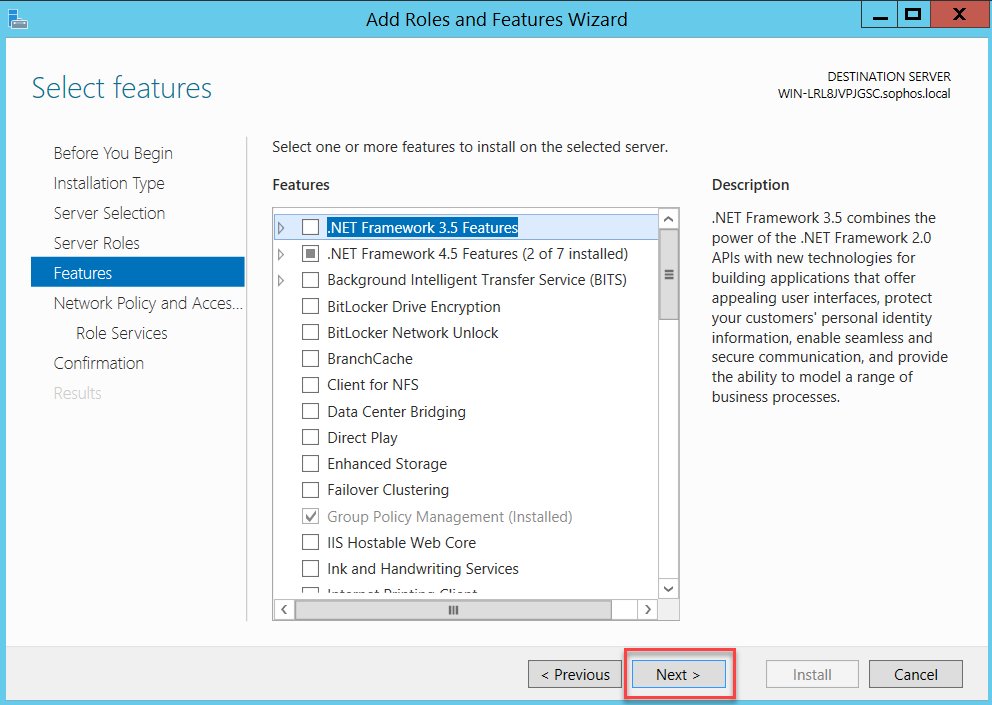992x705 pixels.
Task: Select BranchCache row label
Action: (370, 359)
